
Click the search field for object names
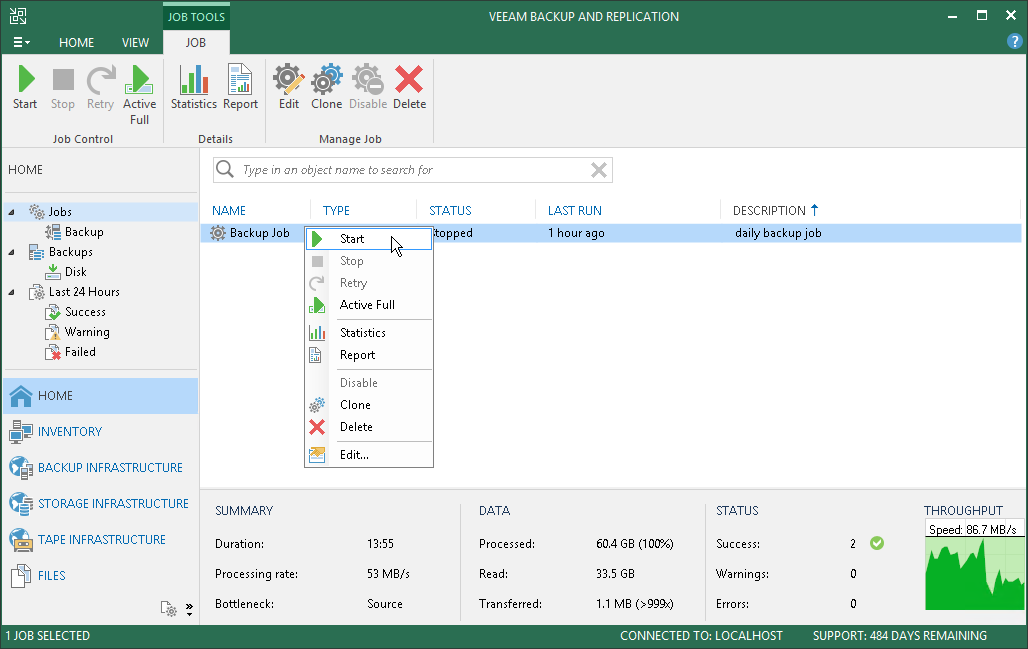coord(413,170)
